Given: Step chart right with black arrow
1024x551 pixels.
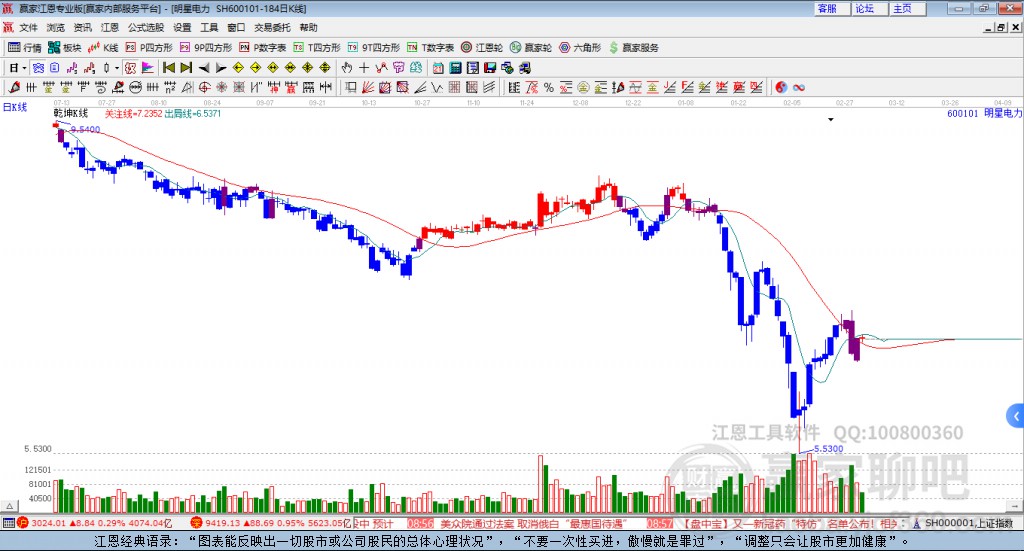Looking at the screenshot, I should coord(221,68).
